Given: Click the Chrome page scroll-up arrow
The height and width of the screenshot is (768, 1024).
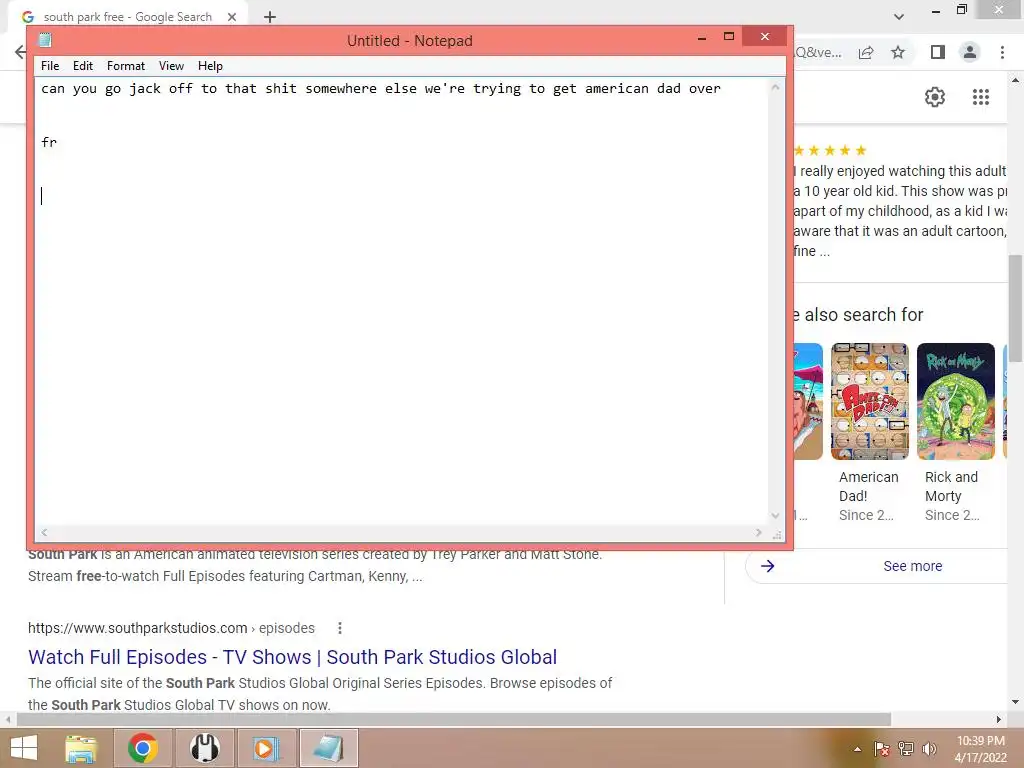Looking at the screenshot, I should pyautogui.click(x=1016, y=80).
